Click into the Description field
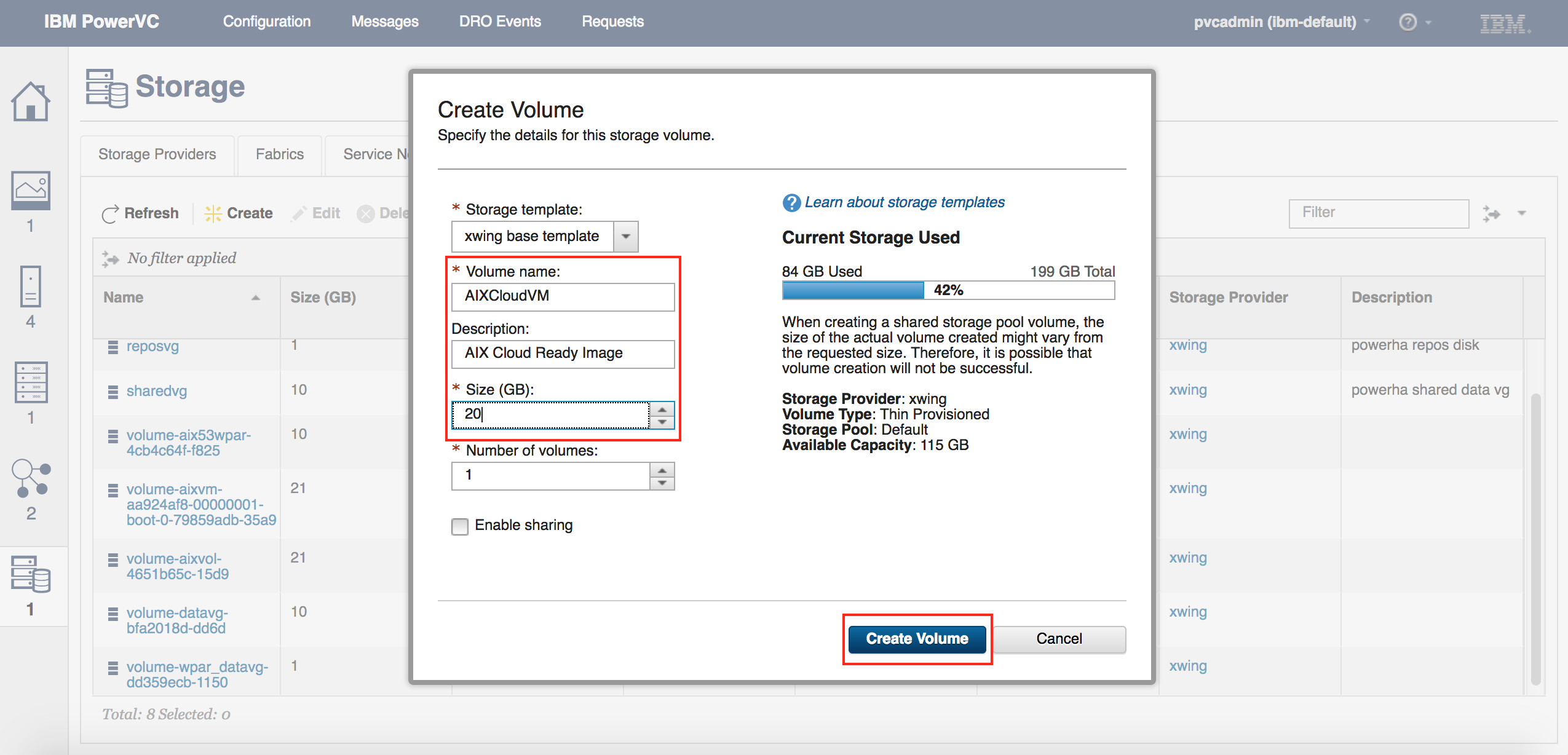The image size is (1568, 755). coord(563,354)
